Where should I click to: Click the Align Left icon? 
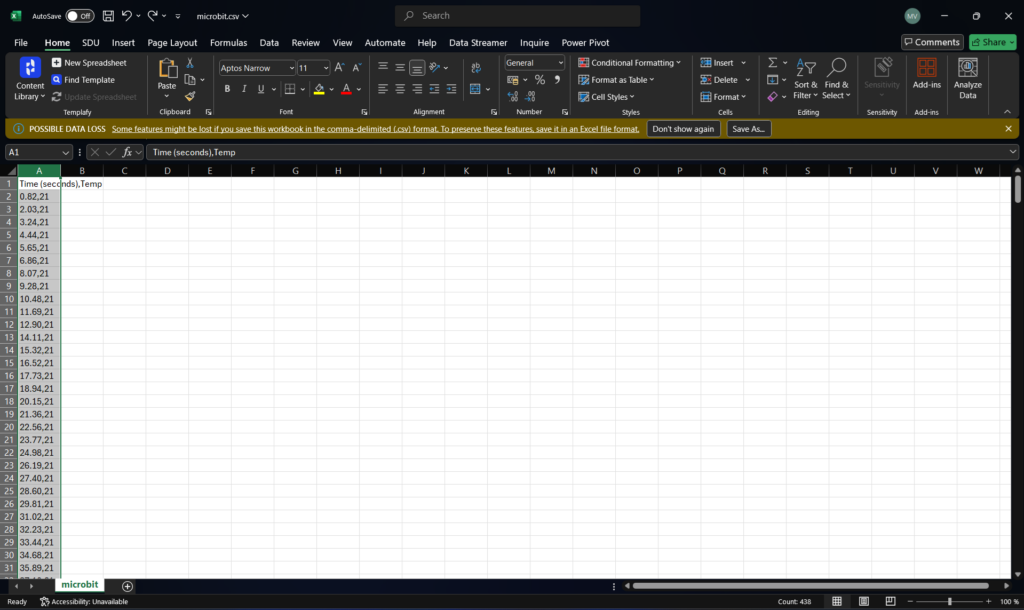point(383,89)
